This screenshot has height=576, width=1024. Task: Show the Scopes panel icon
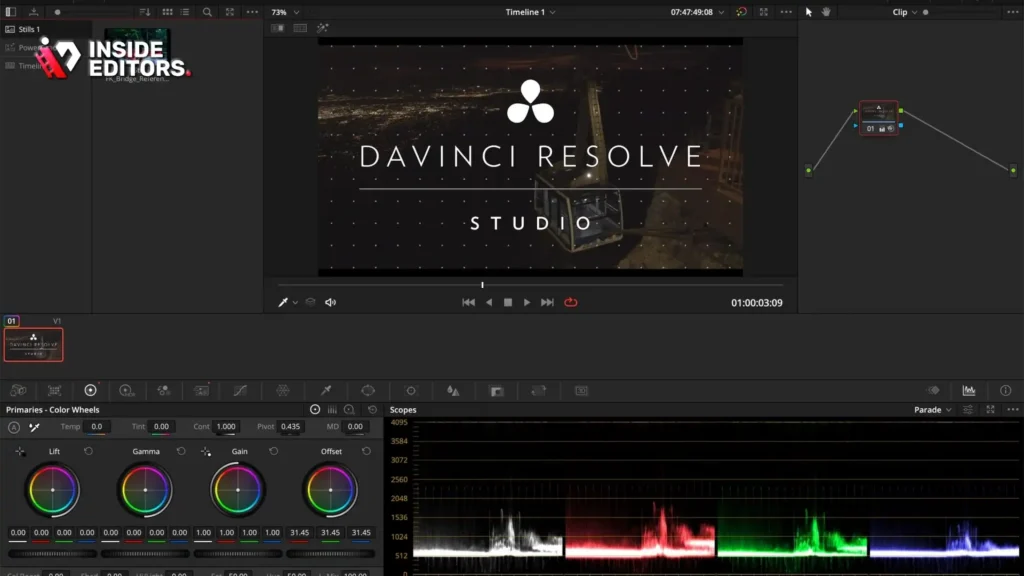(969, 391)
